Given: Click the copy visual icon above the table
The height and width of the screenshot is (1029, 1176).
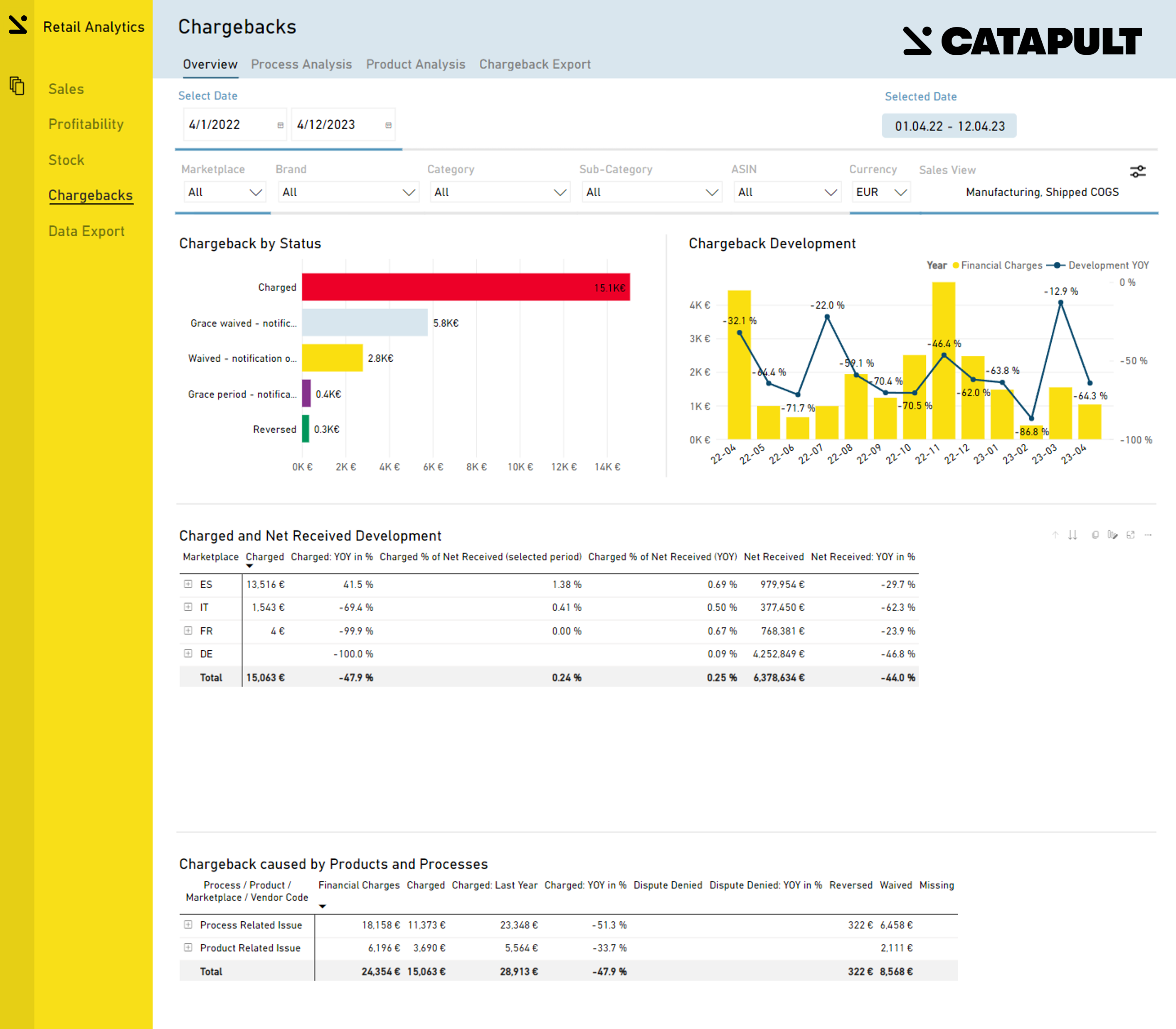Looking at the screenshot, I should 1096,535.
